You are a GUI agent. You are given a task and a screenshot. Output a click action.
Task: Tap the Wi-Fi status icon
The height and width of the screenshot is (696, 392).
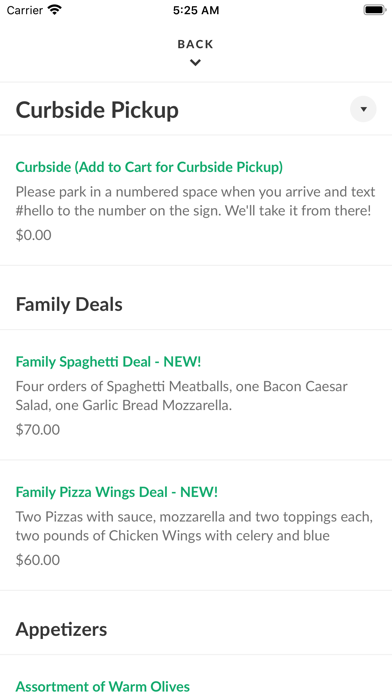[55, 10]
